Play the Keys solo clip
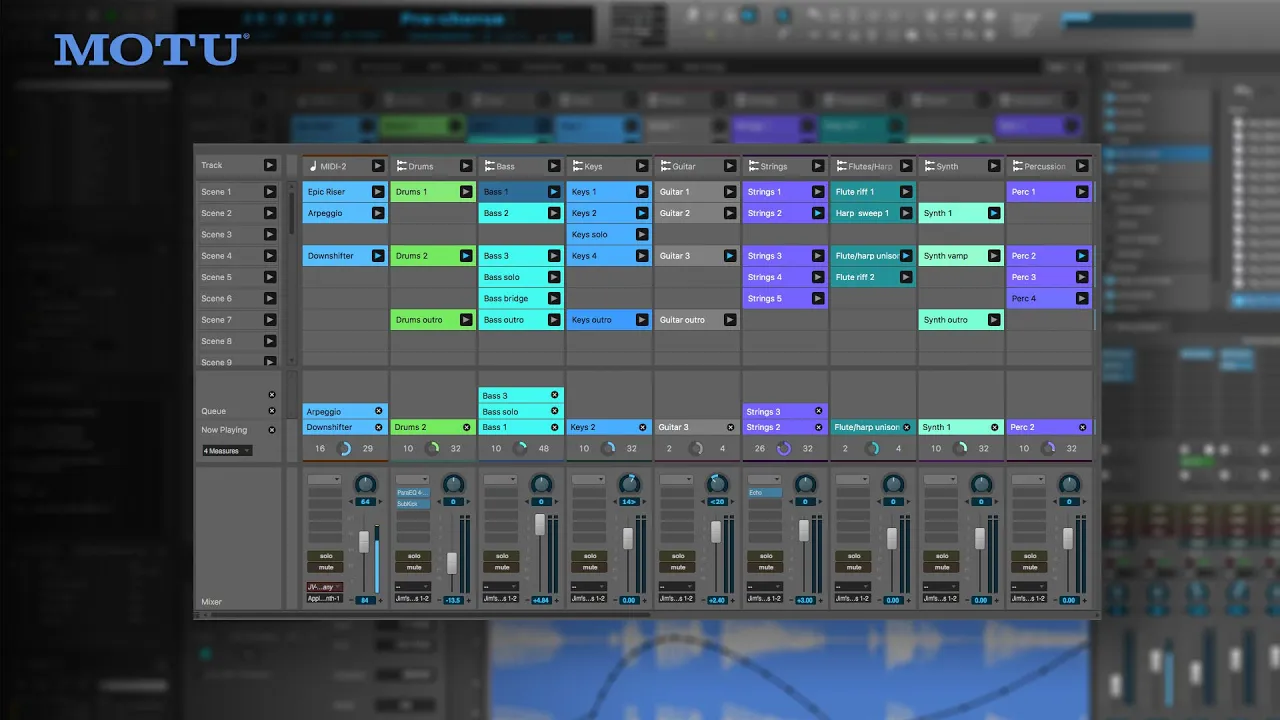Screen dimensions: 1280x720 coord(642,234)
